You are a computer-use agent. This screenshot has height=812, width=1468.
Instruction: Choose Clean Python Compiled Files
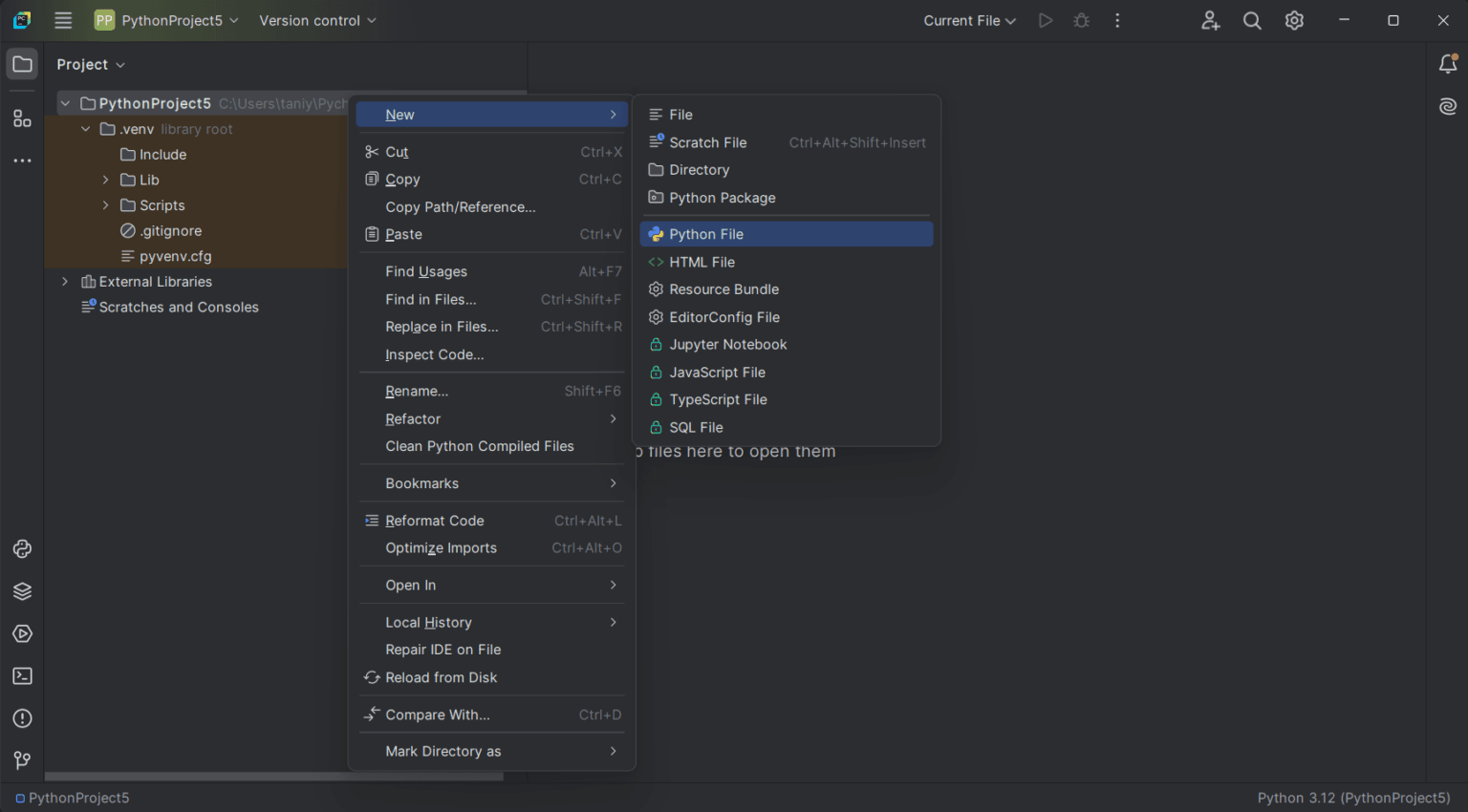[x=479, y=446]
